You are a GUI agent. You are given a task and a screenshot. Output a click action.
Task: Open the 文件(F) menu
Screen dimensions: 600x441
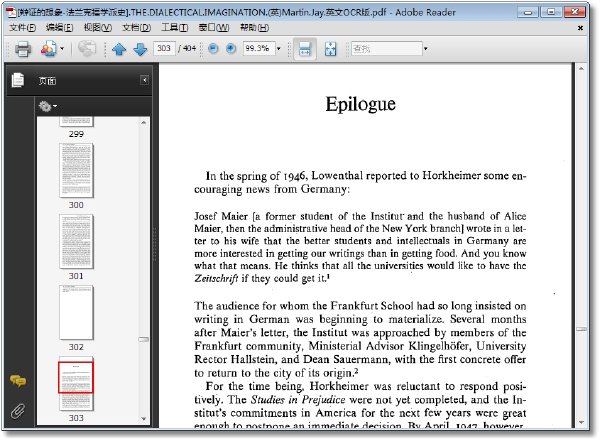point(22,28)
